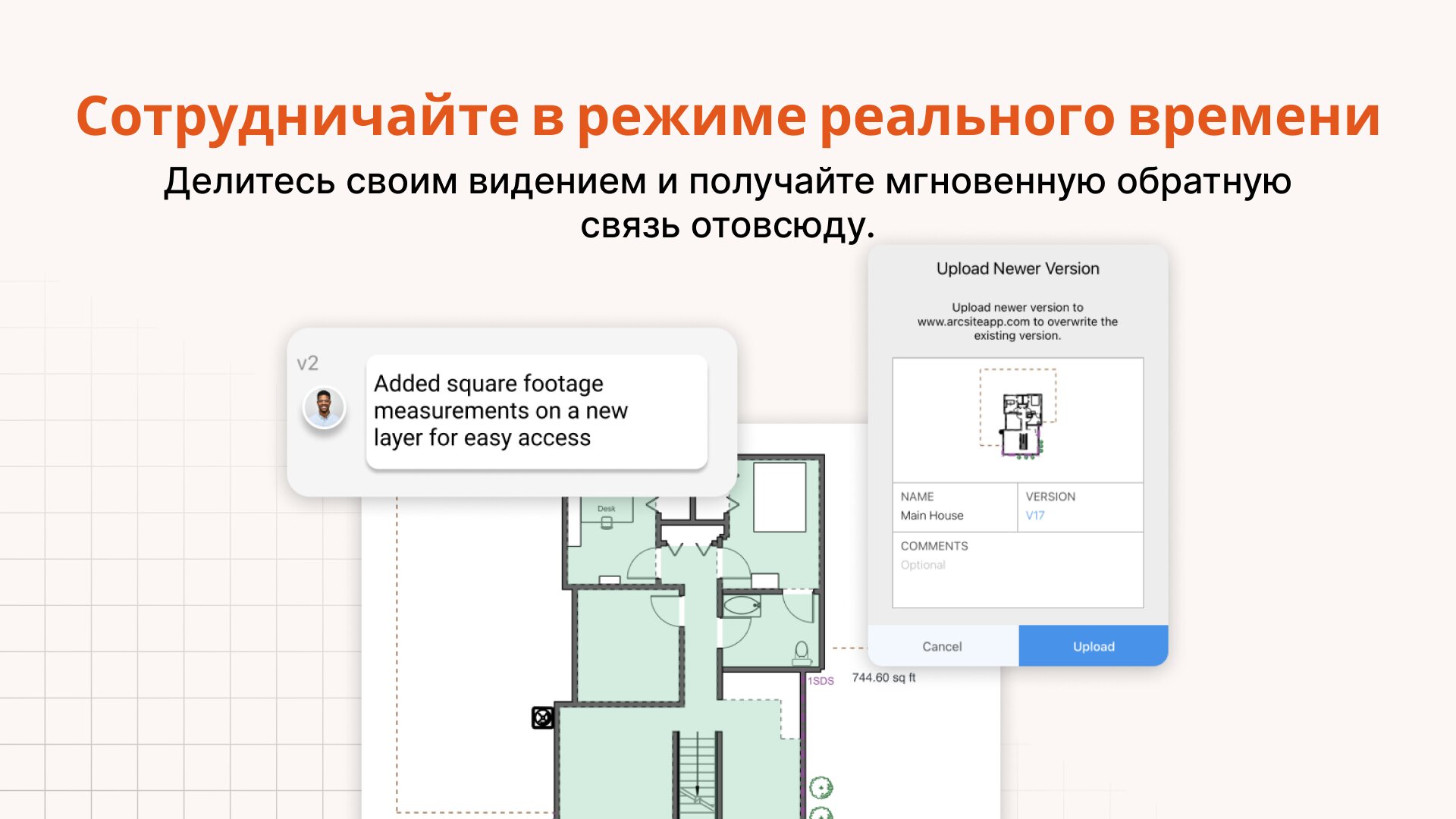
Task: Select the toilet fixture symbol
Action: coord(802,651)
